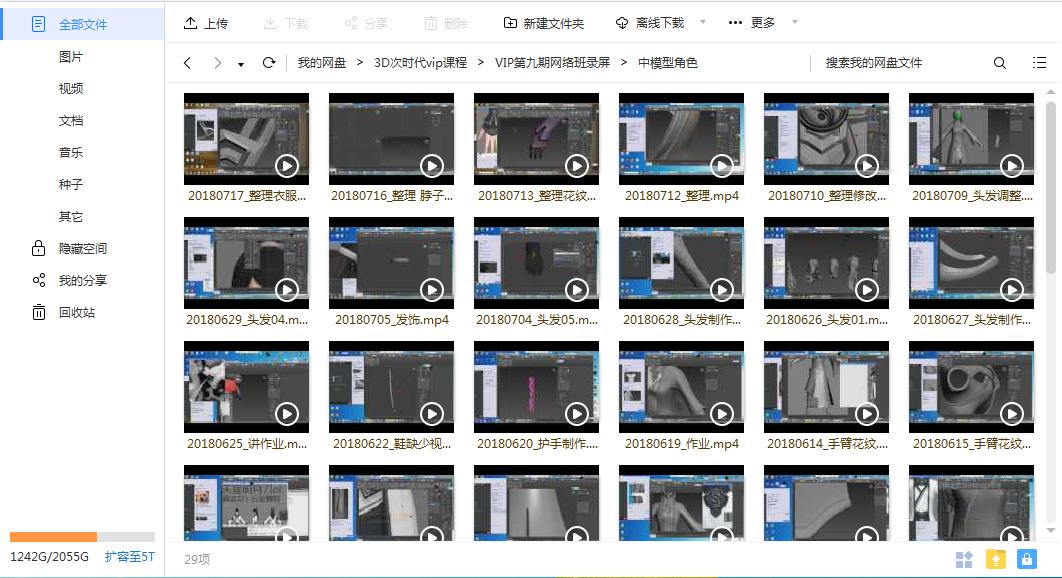Viewport: 1062px width, 578px height.
Task: Open video thumbnail 20180614_手臂花纹
Action: point(826,387)
